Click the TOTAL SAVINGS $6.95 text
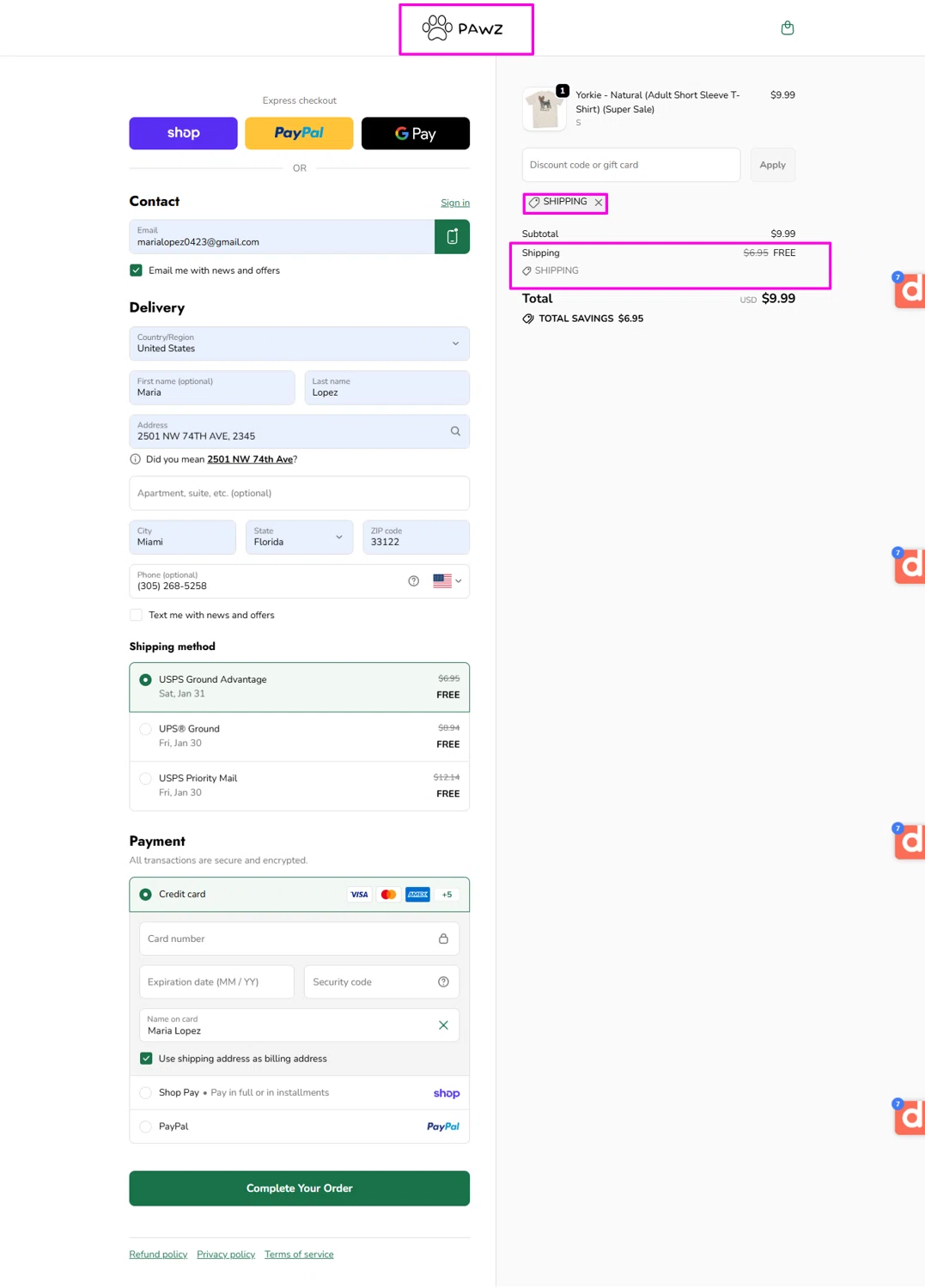Viewport: 925px width, 1288px height. tap(591, 319)
